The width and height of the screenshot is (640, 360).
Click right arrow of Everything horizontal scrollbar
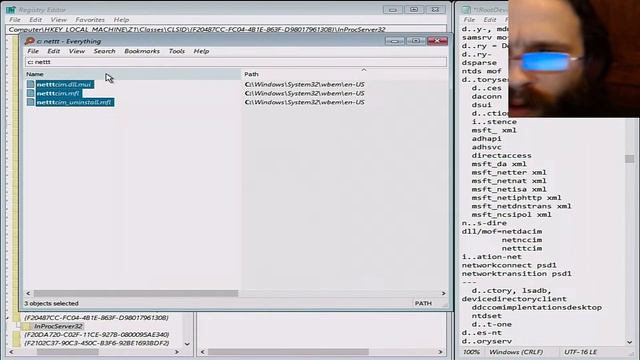pyautogui.click(x=443, y=293)
